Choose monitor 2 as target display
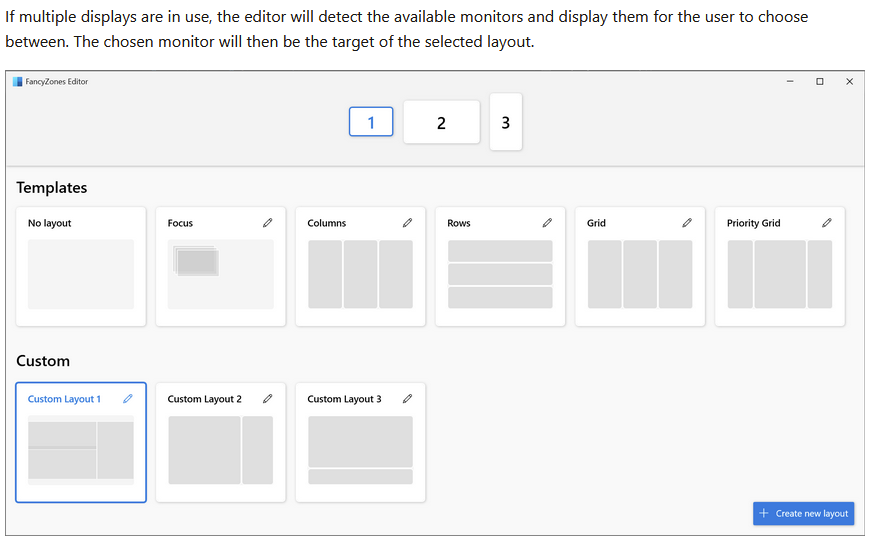Image resolution: width=871 pixels, height=544 pixels. (x=441, y=122)
